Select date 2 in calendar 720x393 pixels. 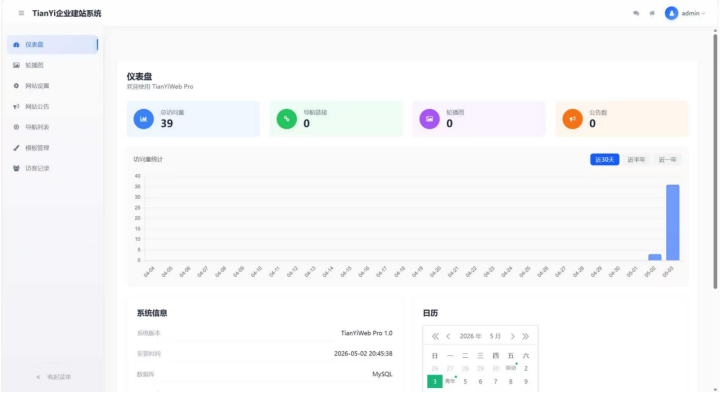point(526,368)
